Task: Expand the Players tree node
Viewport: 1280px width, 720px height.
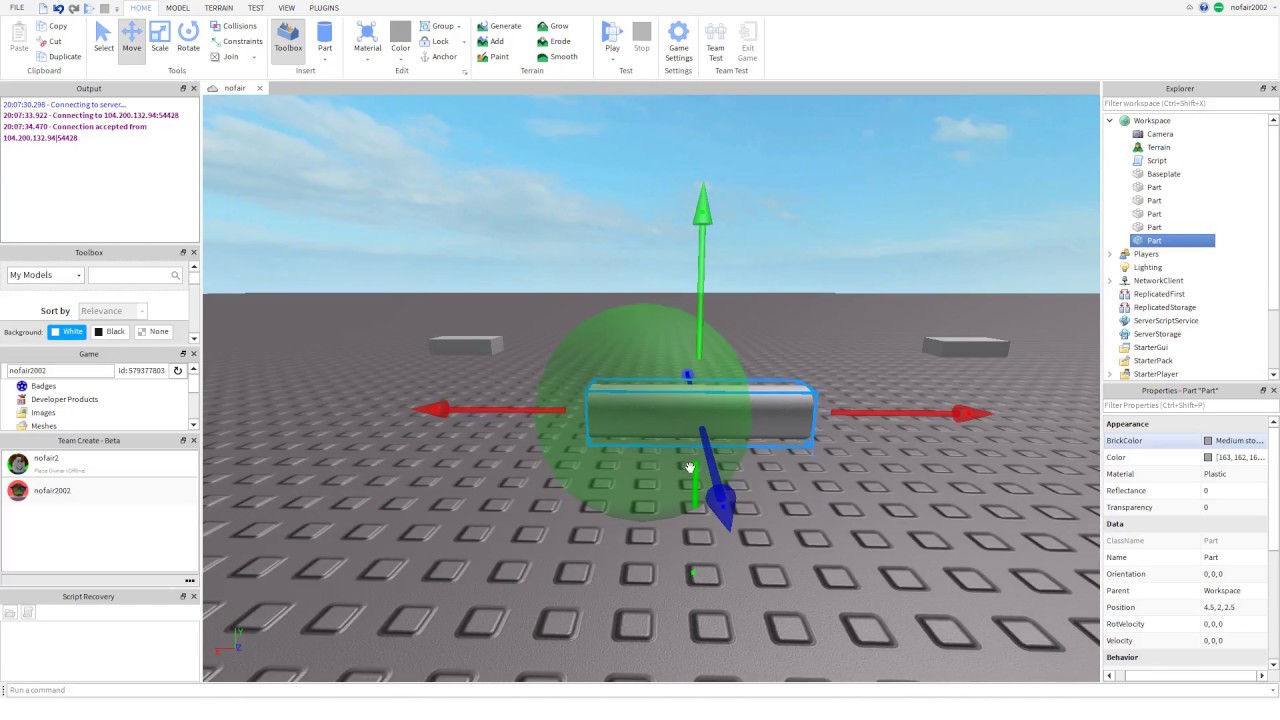Action: [1110, 254]
